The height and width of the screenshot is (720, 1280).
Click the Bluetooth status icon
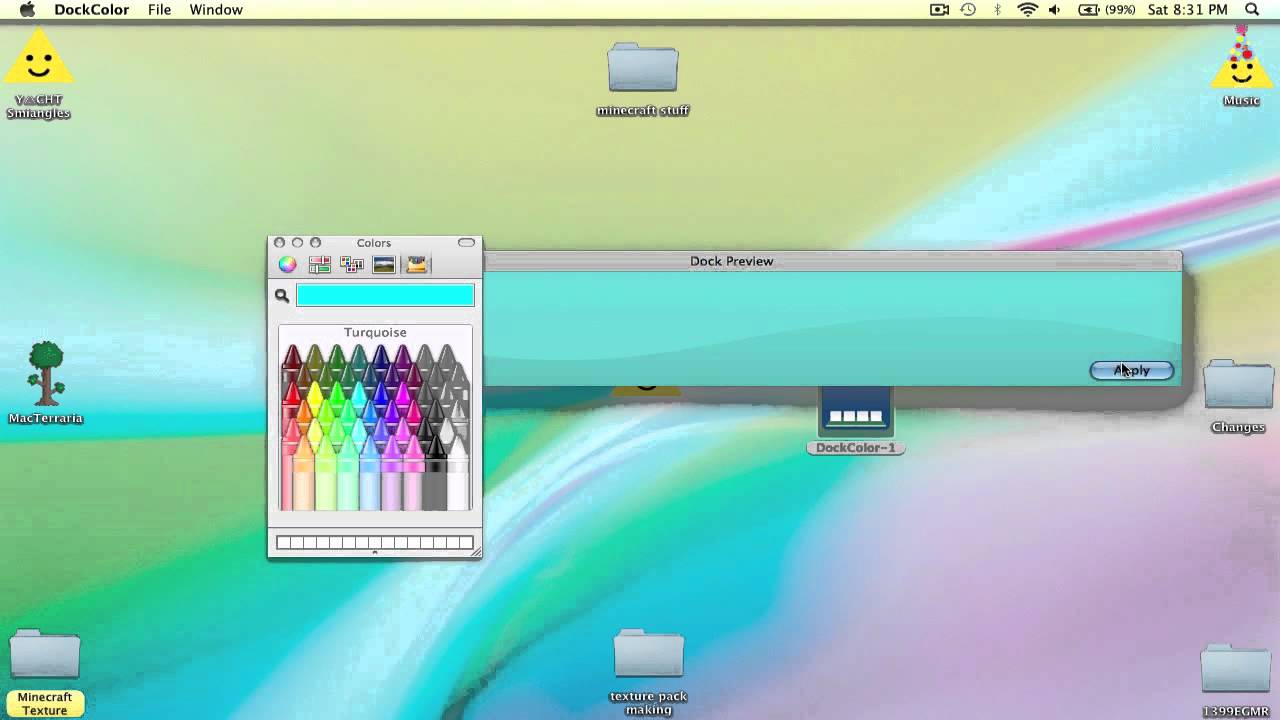tap(997, 10)
